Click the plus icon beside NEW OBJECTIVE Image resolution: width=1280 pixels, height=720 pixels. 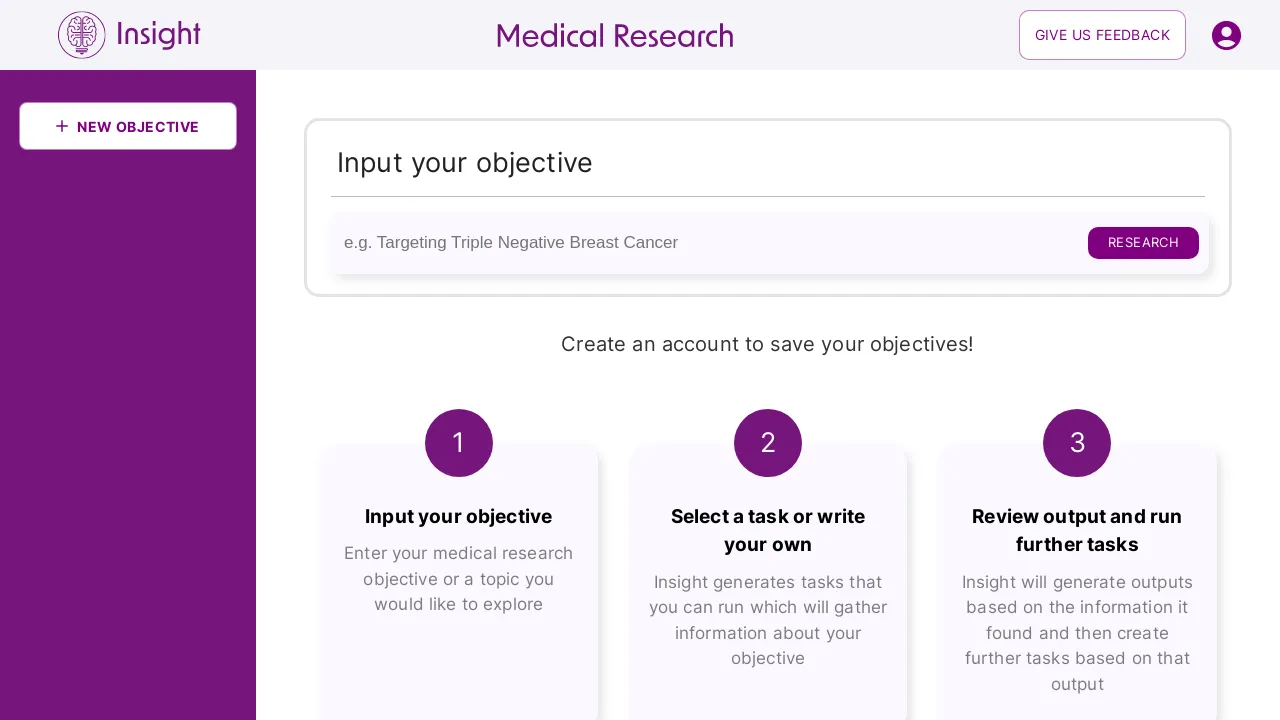(61, 126)
